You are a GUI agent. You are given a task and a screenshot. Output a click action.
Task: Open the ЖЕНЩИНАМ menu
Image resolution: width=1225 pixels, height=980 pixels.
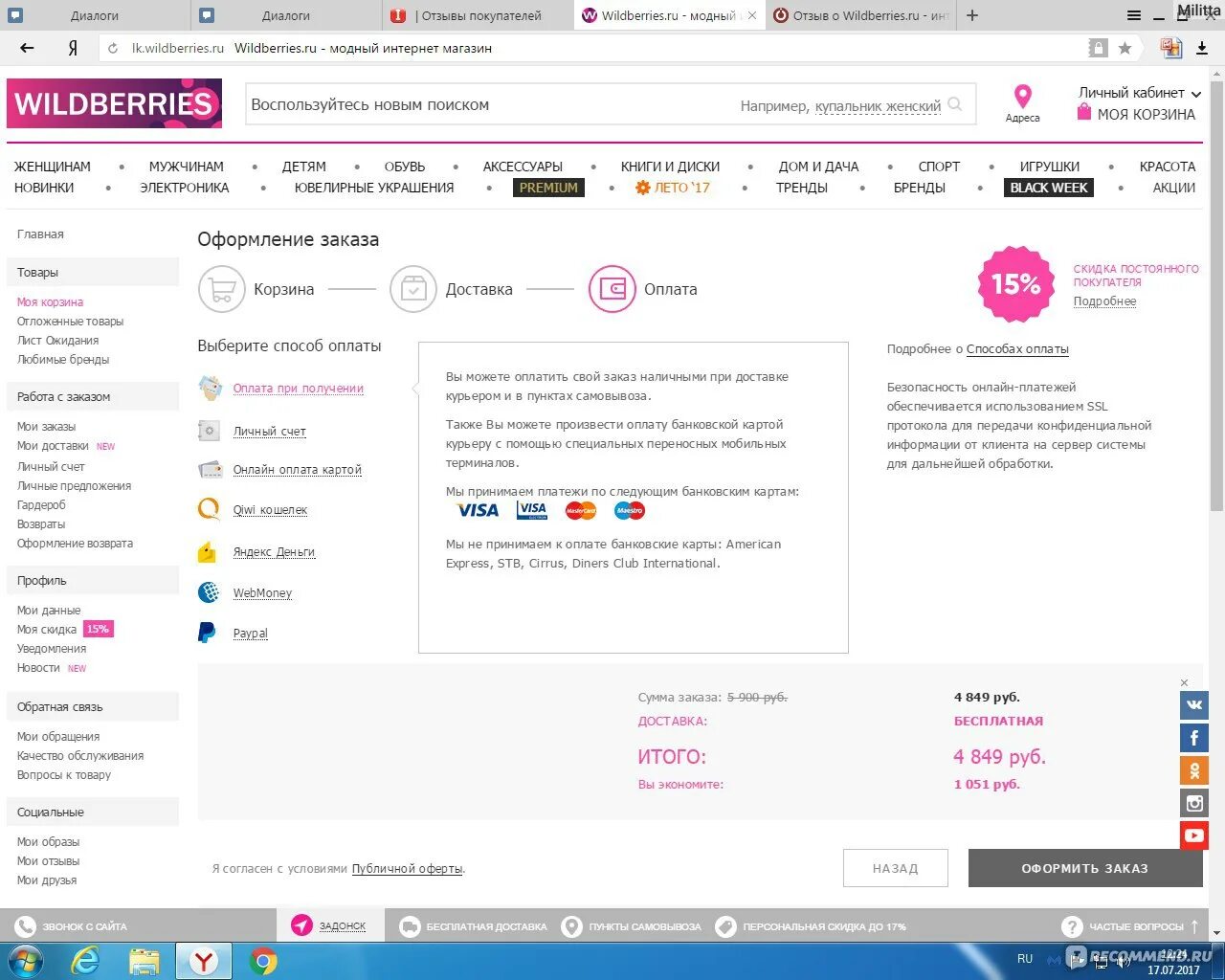52,167
